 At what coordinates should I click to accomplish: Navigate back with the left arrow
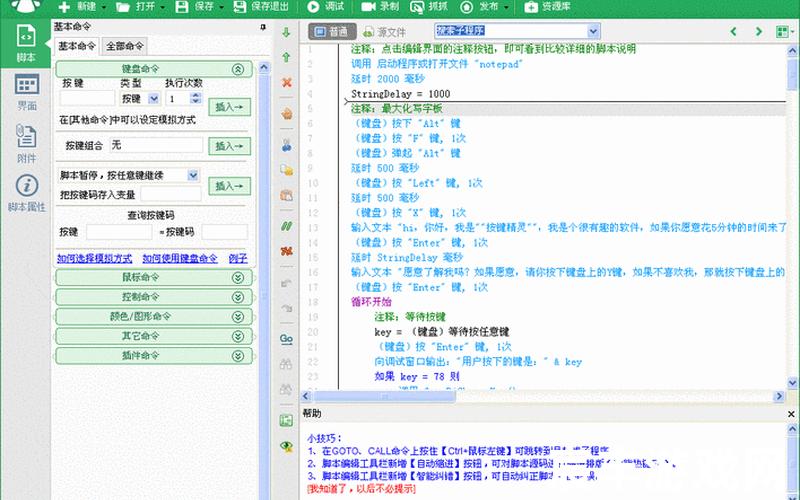(x=733, y=32)
